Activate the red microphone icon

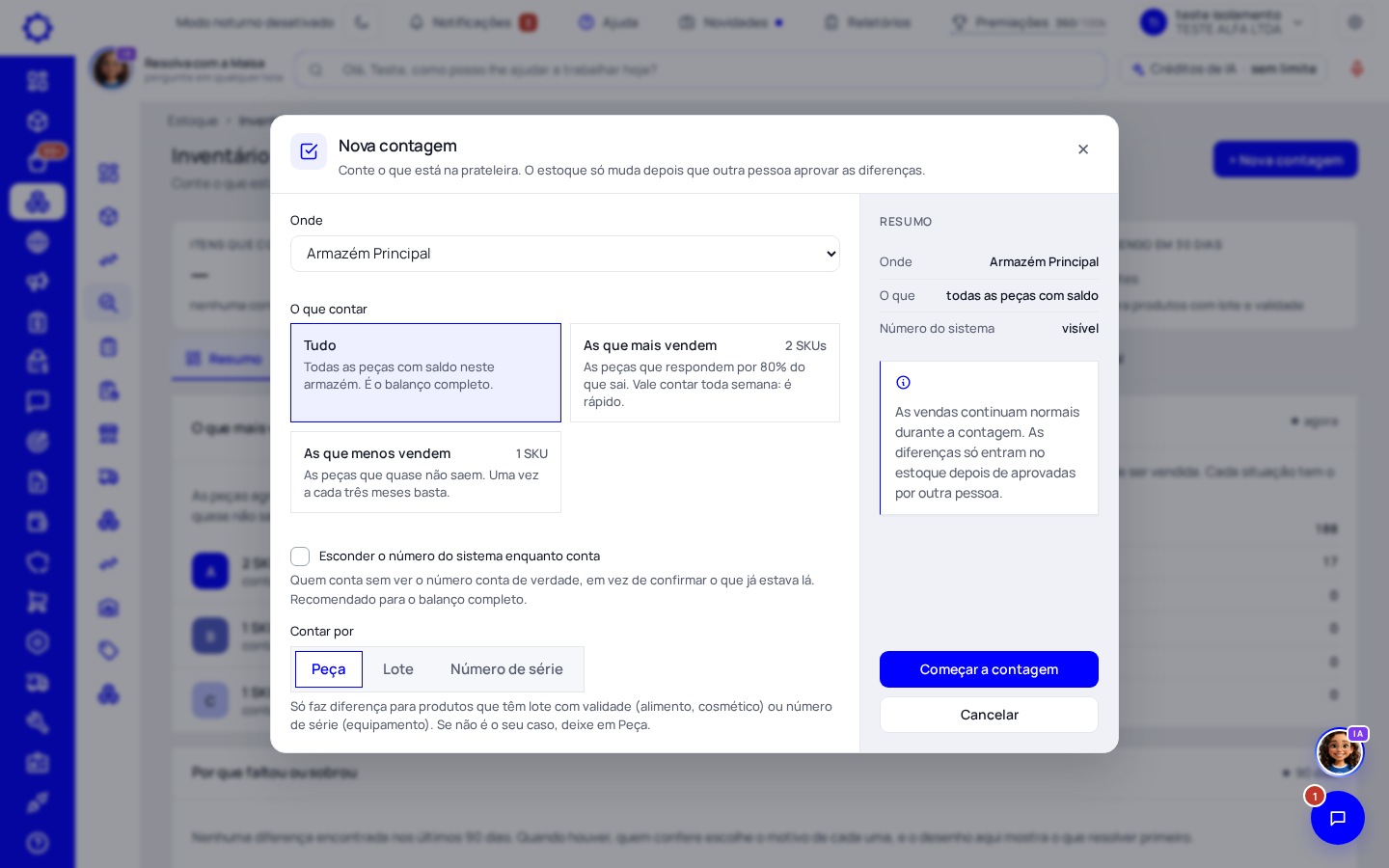(1357, 69)
